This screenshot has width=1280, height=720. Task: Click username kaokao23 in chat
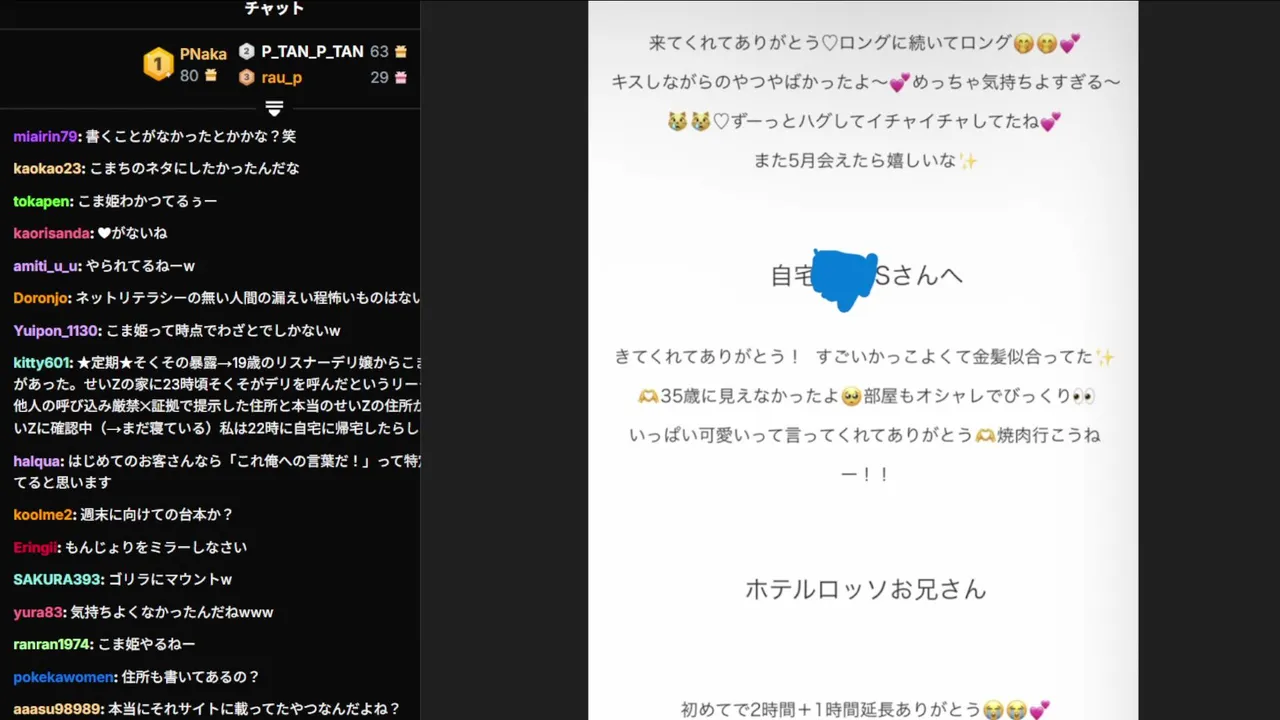(x=47, y=168)
